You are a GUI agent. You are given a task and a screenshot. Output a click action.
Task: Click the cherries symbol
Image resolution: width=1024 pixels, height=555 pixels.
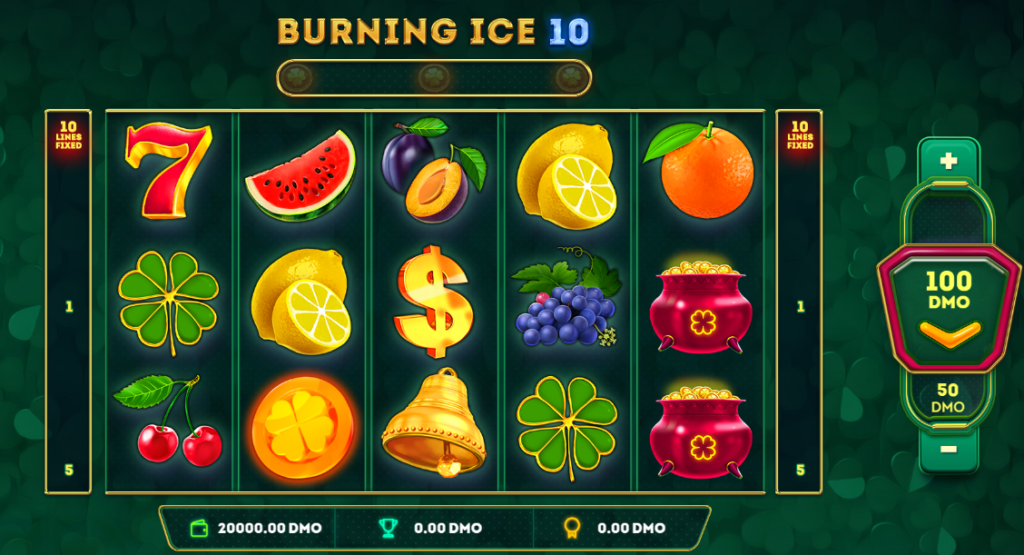168,420
